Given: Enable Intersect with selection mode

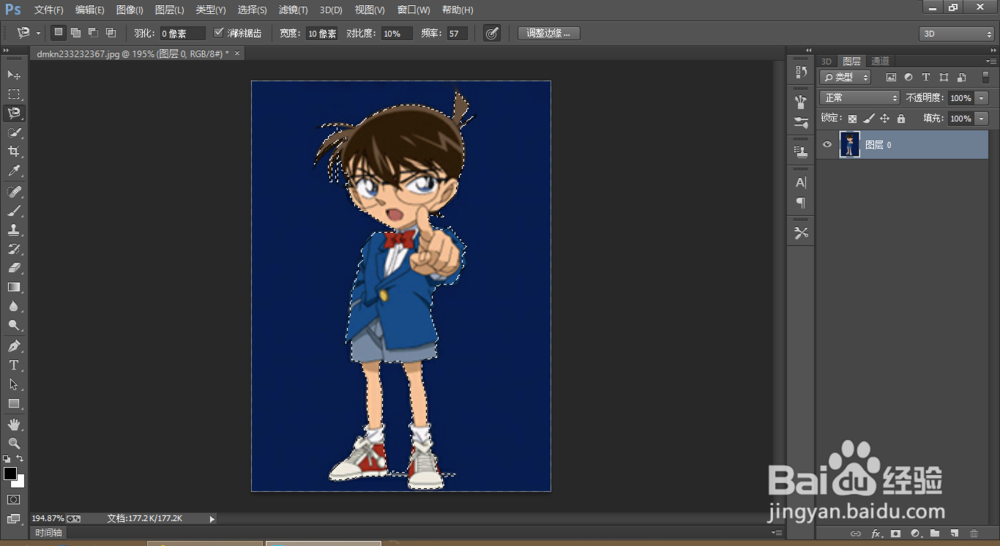Looking at the screenshot, I should (111, 33).
